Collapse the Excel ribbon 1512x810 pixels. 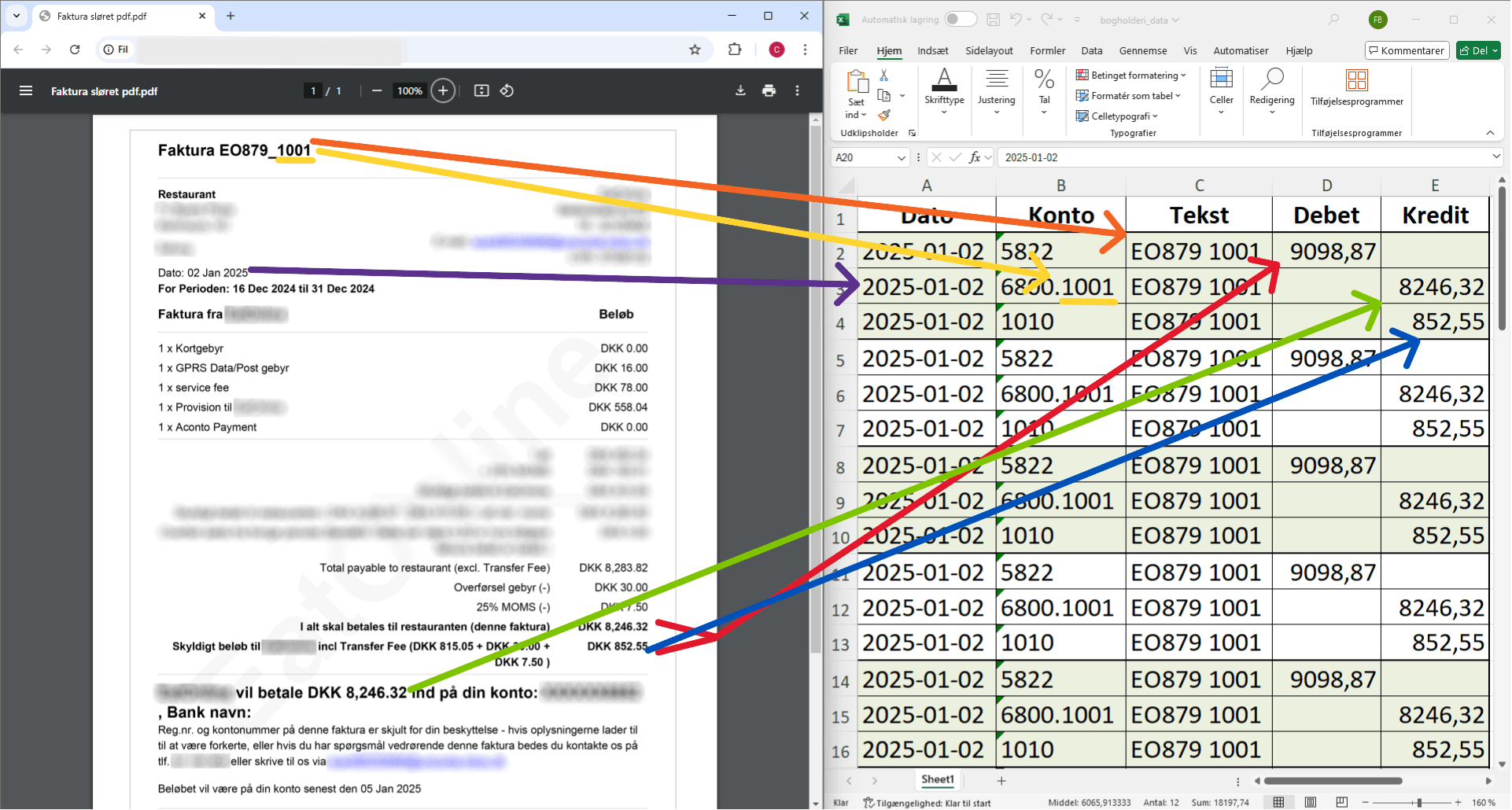(1490, 133)
